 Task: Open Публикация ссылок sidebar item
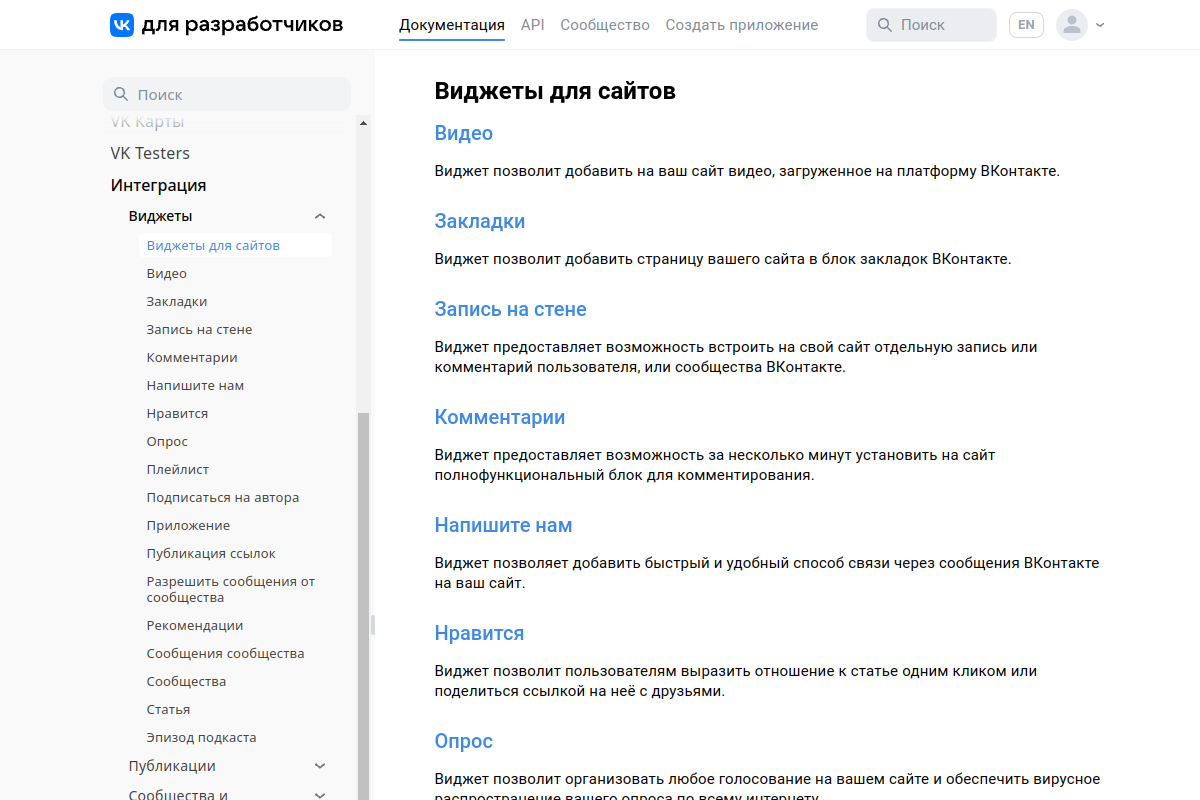[x=211, y=553]
